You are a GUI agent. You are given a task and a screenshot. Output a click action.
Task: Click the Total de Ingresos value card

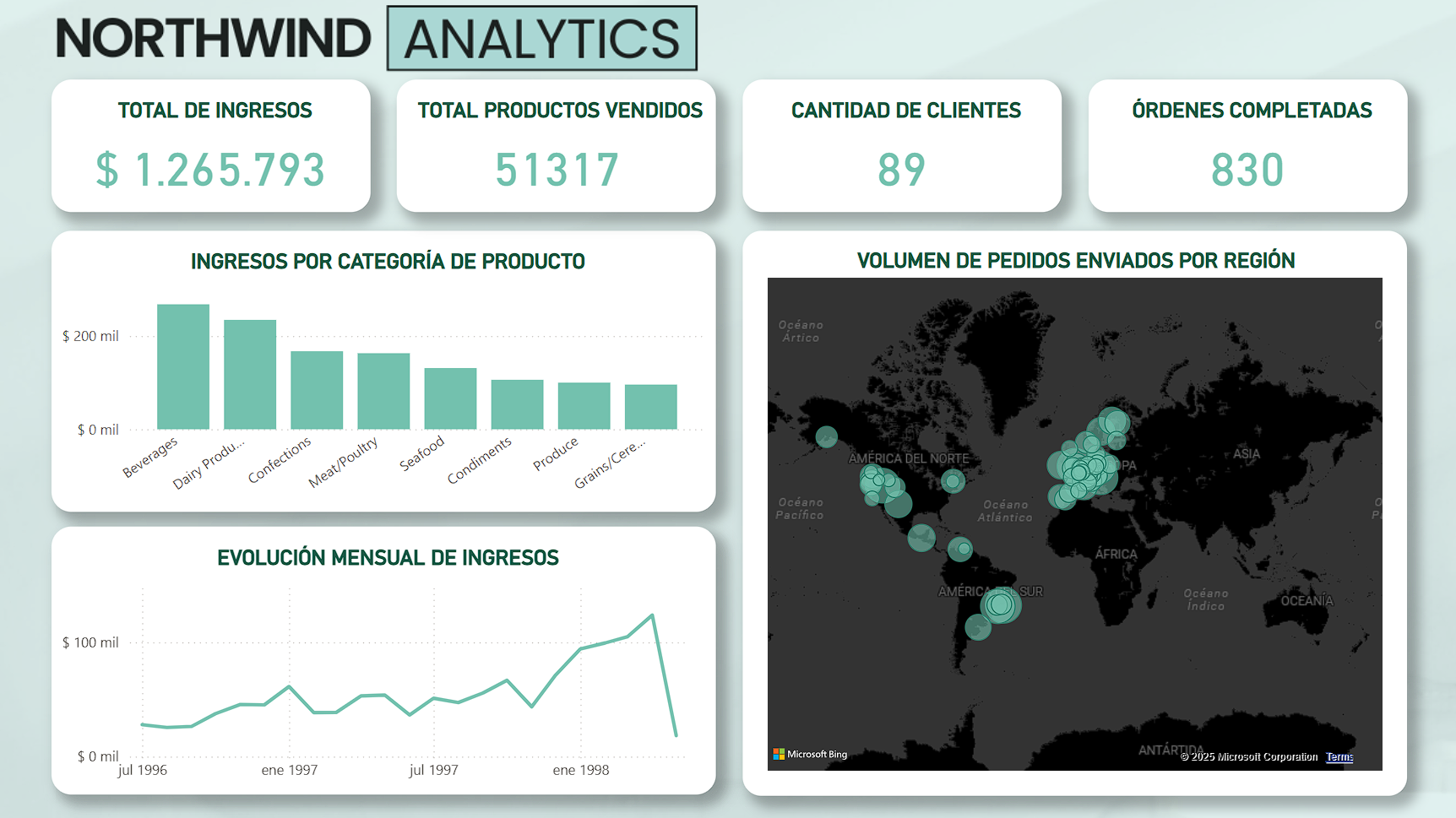point(210,170)
